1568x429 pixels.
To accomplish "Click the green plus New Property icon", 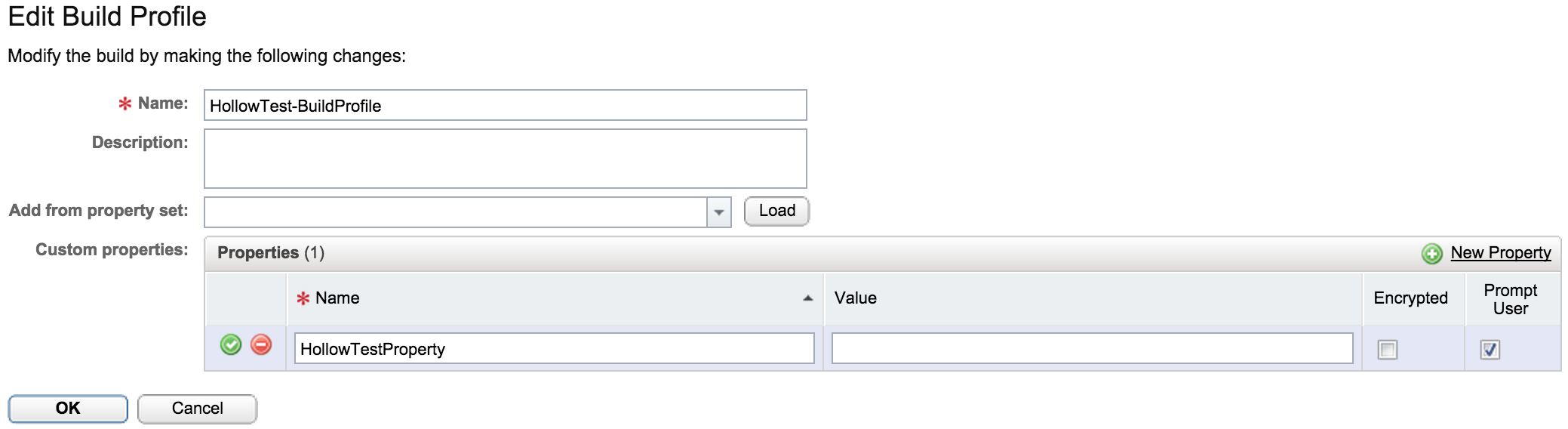I will [x=1431, y=254].
